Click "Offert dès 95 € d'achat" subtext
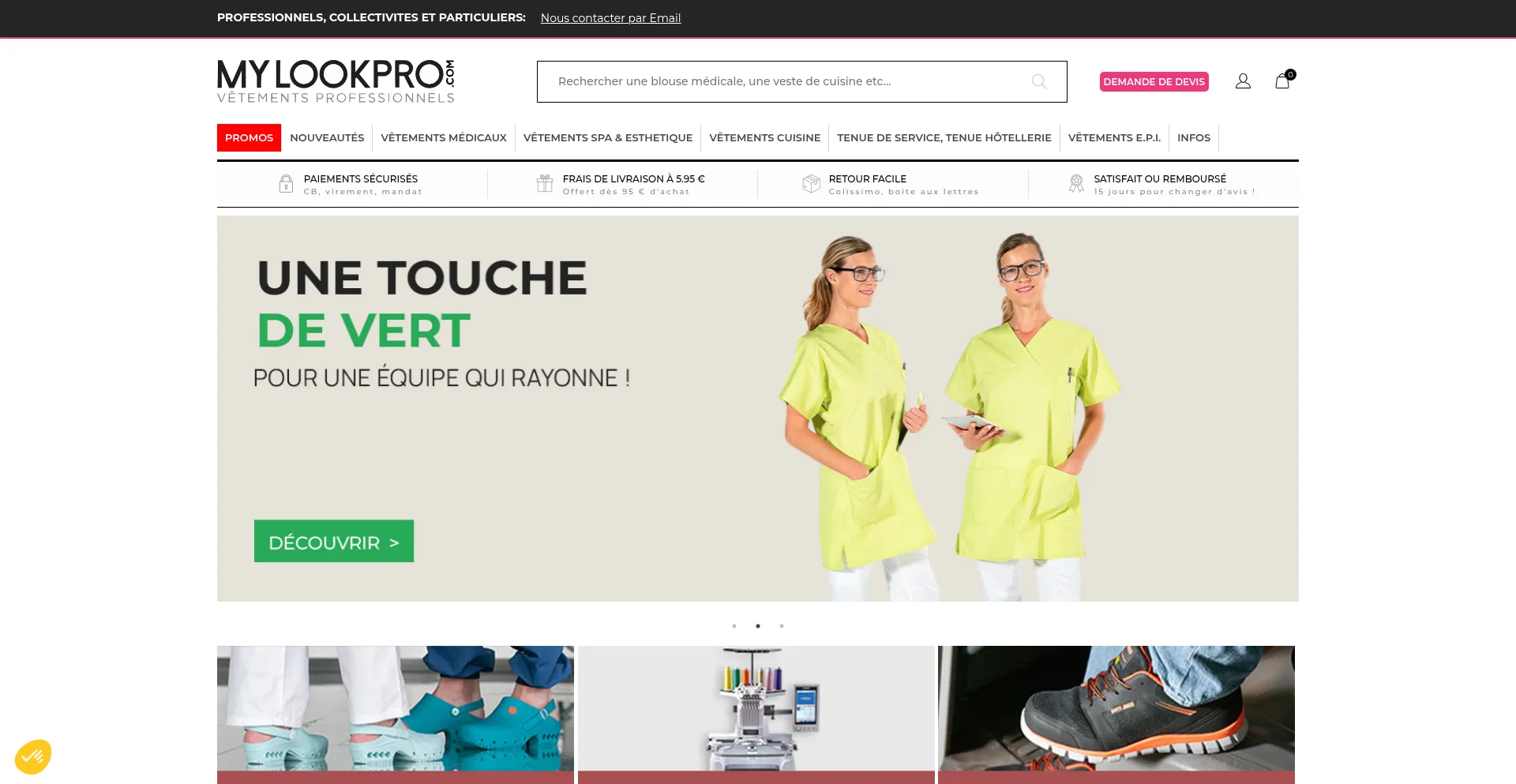Viewport: 1516px width, 784px height. pos(626,192)
